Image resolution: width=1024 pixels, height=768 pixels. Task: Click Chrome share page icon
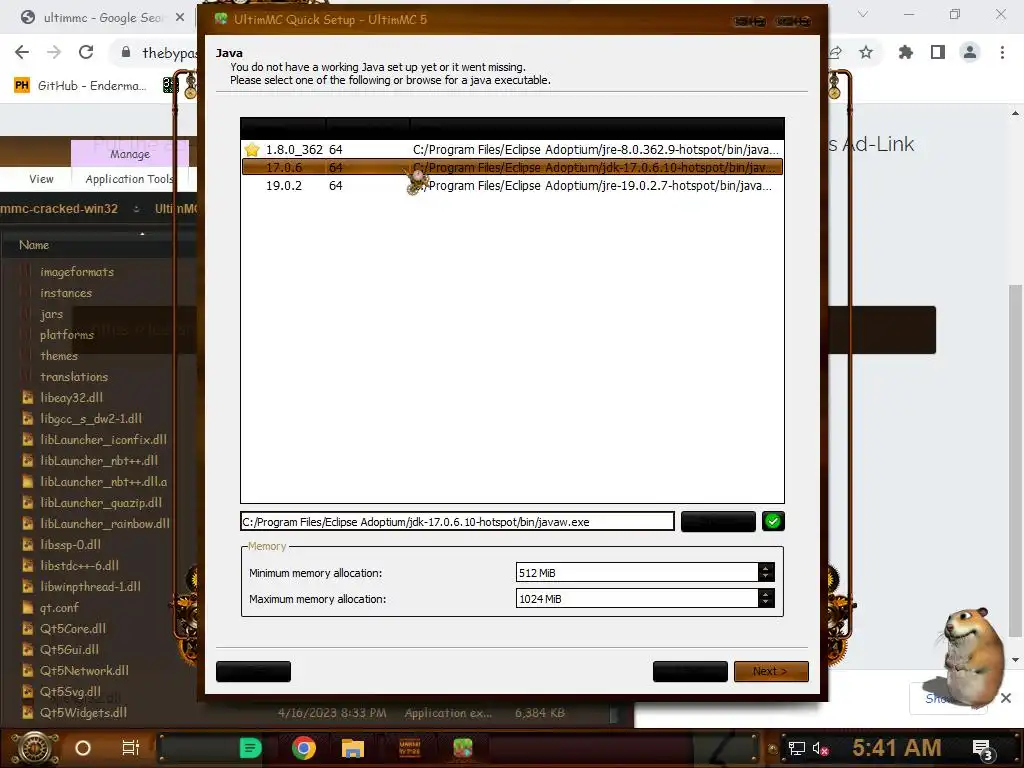click(x=835, y=52)
